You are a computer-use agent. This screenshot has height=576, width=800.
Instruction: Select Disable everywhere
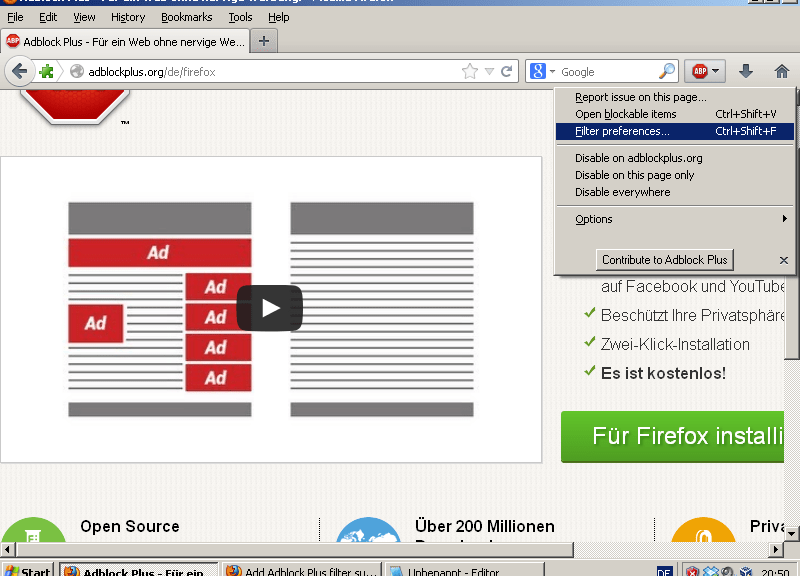(x=674, y=192)
